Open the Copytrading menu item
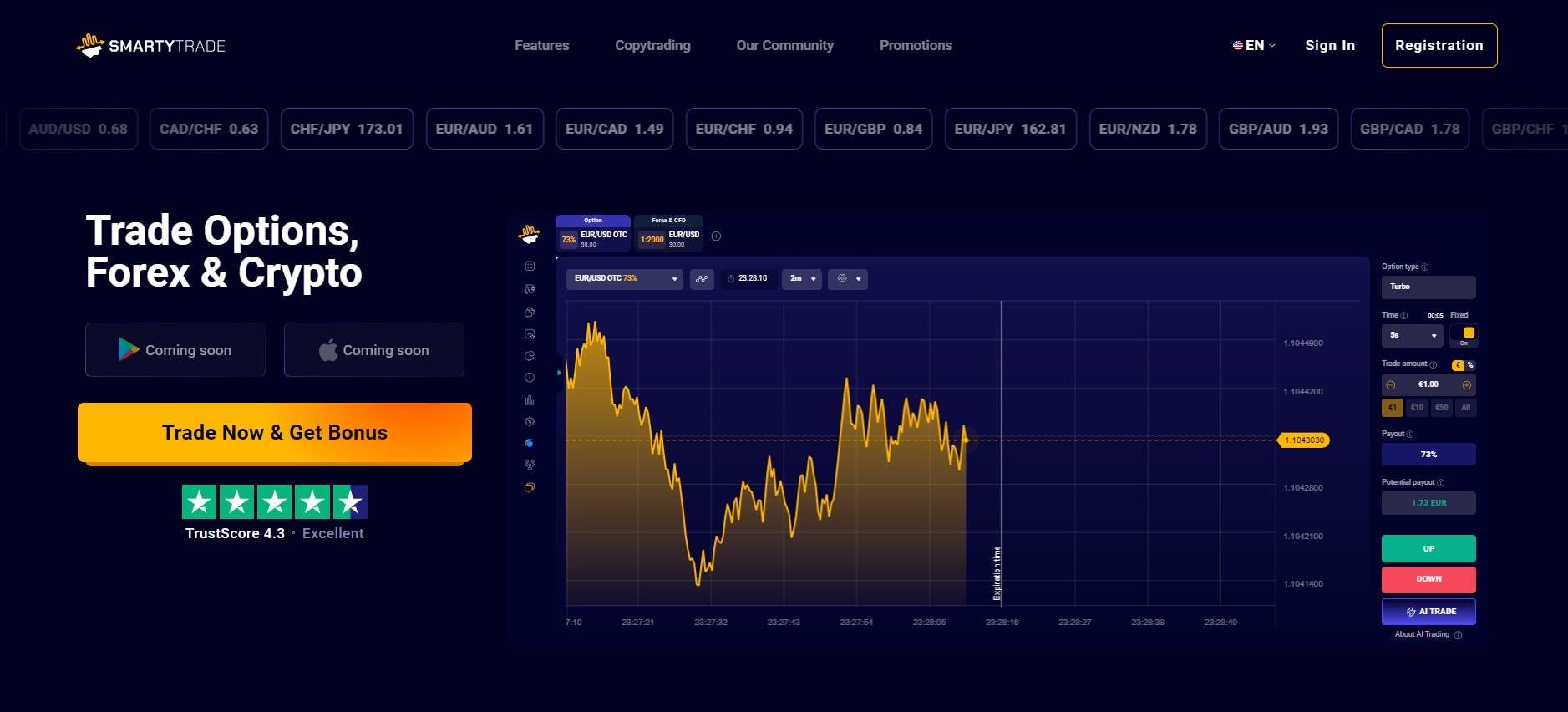The image size is (1568, 712). [652, 46]
